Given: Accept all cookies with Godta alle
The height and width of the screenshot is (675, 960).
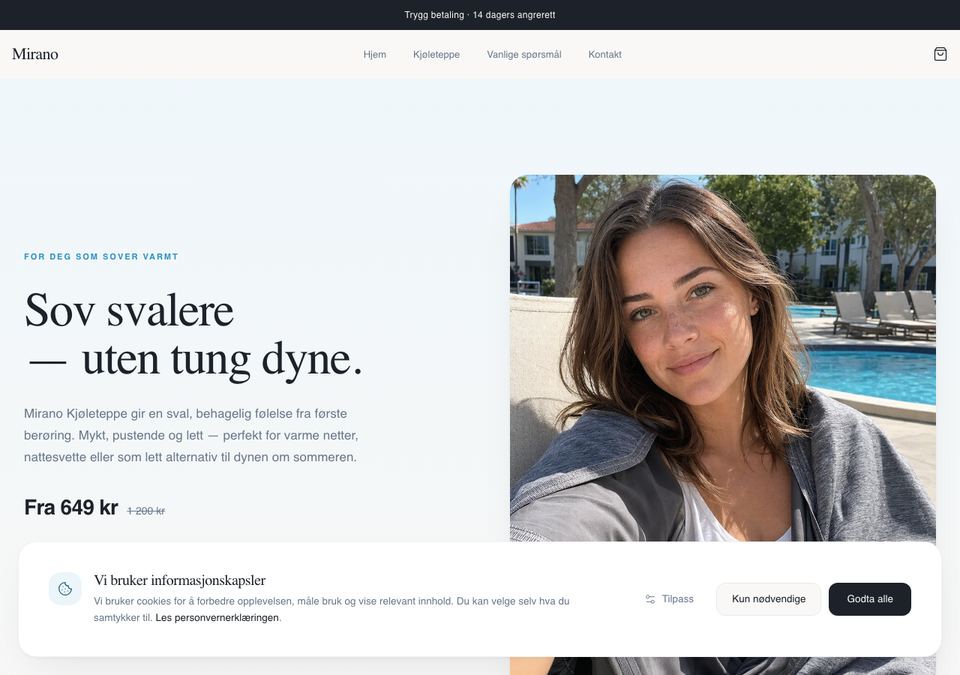Looking at the screenshot, I should pyautogui.click(x=869, y=599).
